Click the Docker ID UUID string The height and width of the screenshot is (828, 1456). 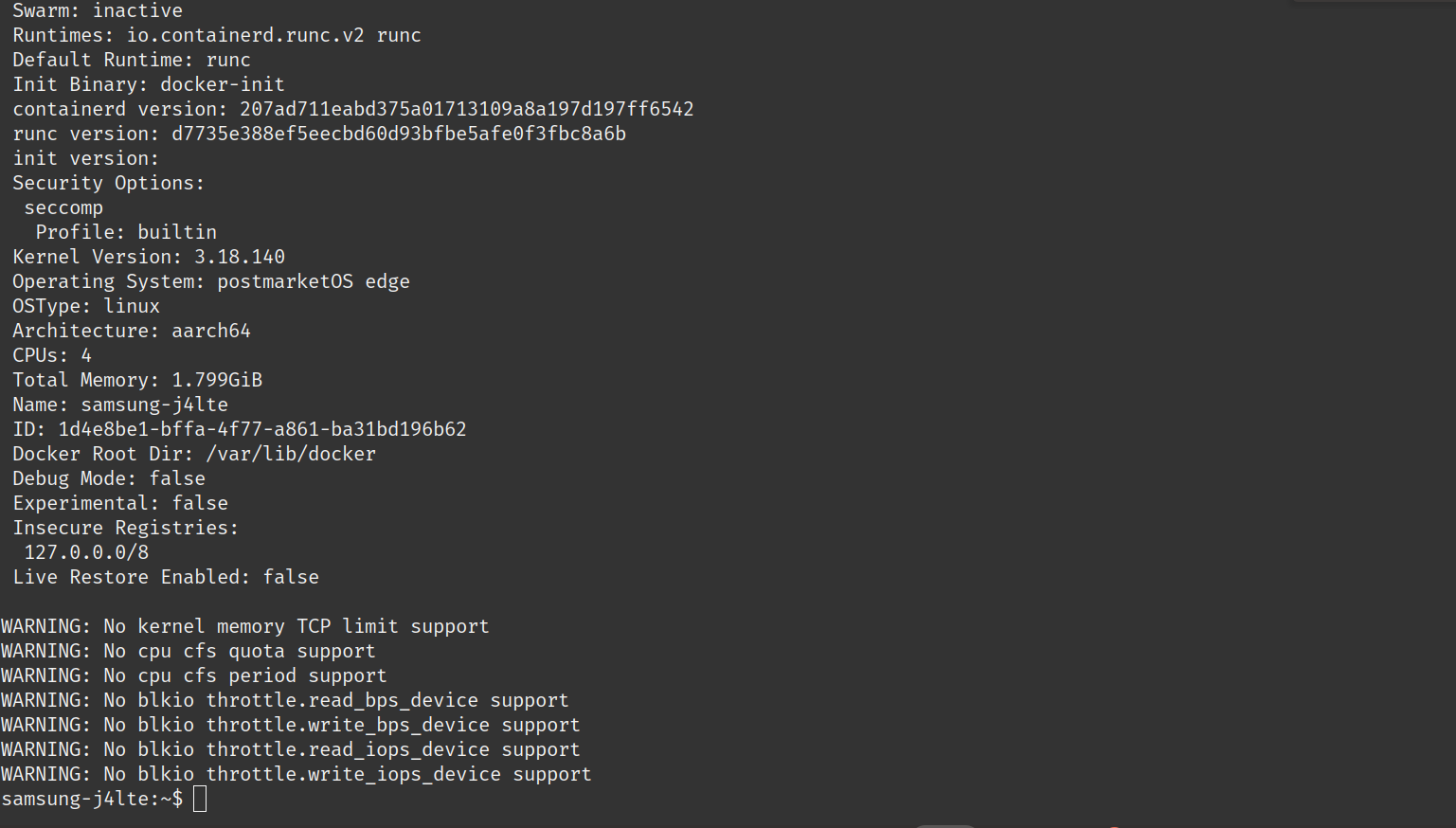coord(261,429)
